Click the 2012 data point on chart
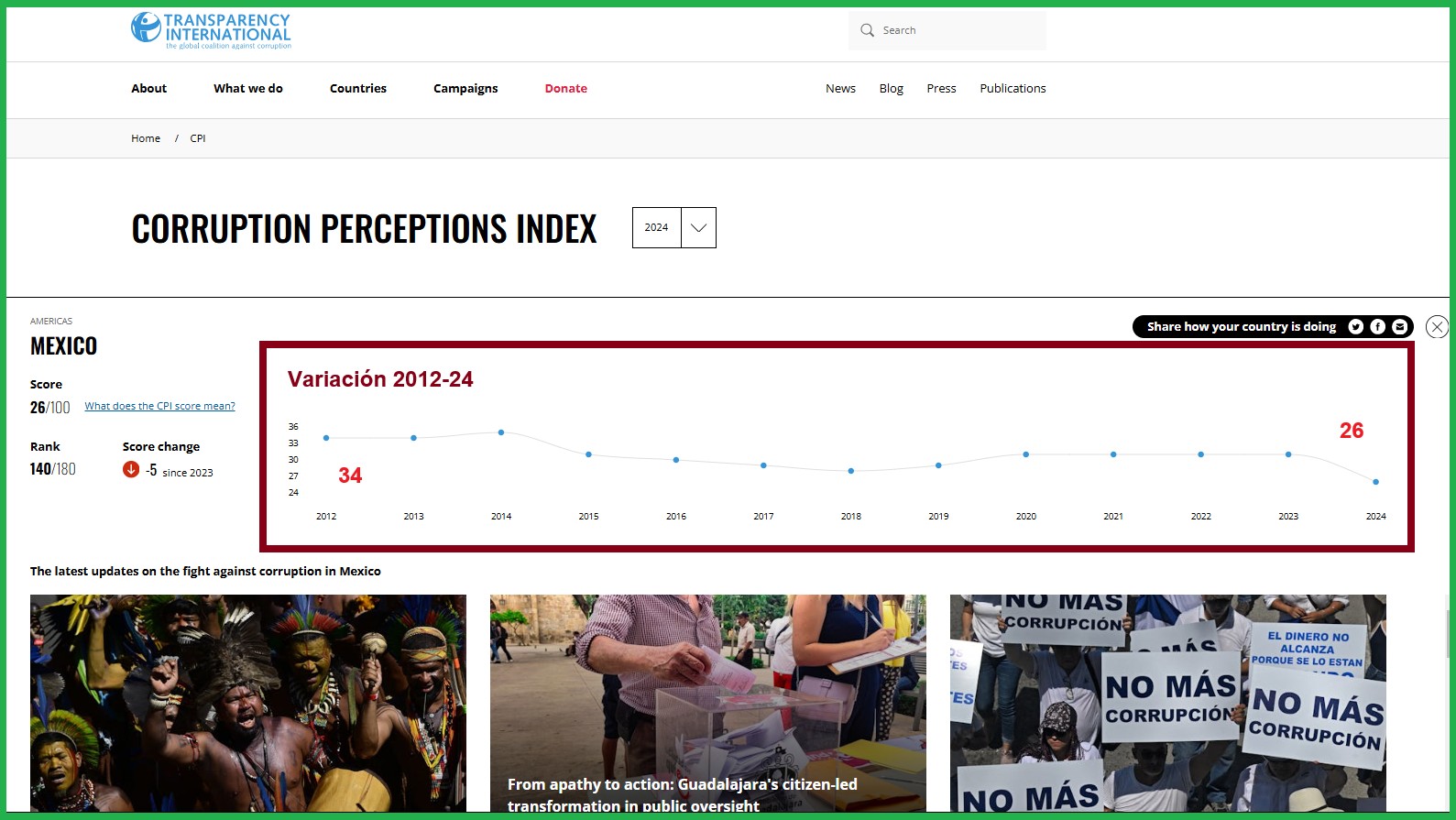The height and width of the screenshot is (820, 1456). pos(326,438)
